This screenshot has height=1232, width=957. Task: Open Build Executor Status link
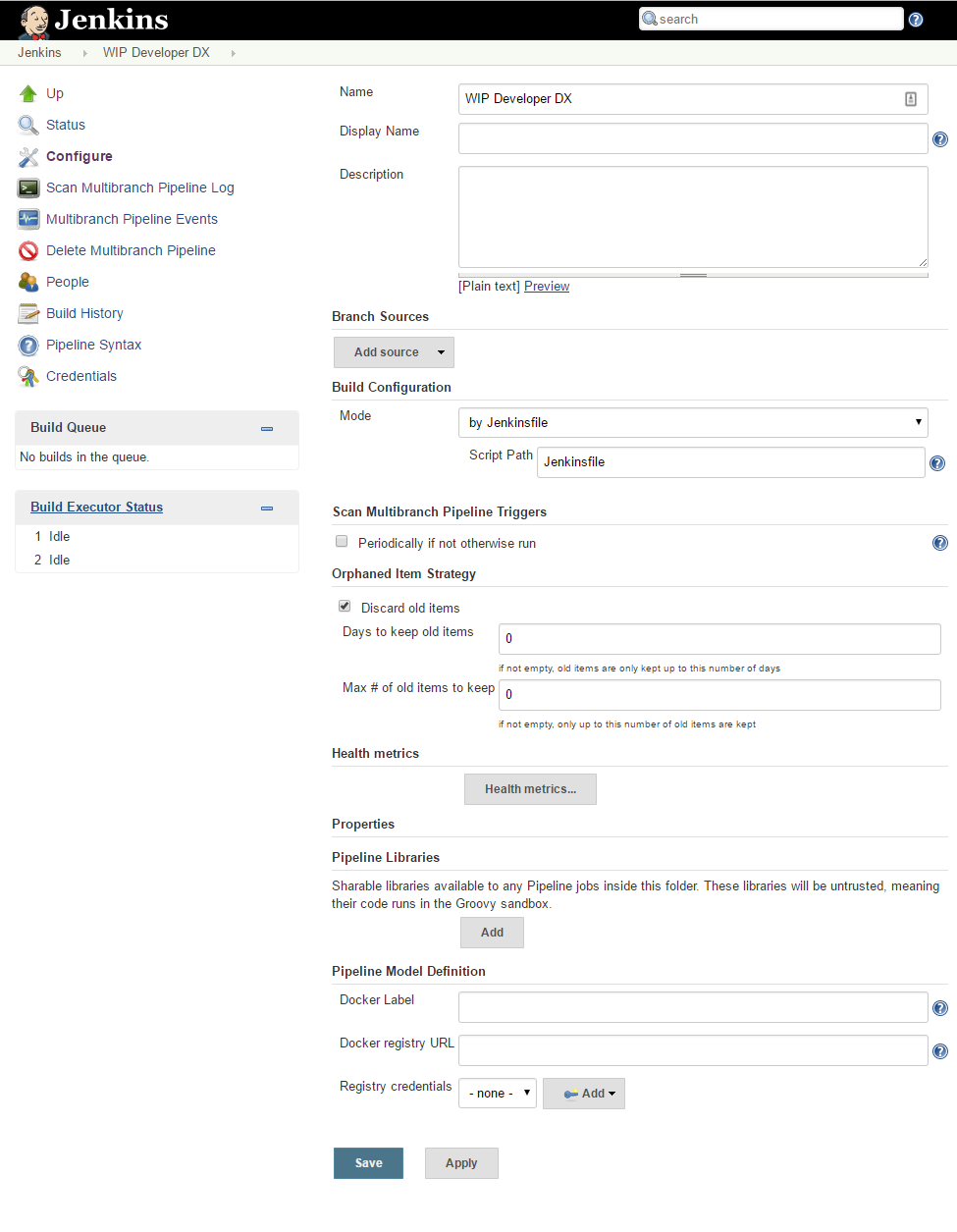pyautogui.click(x=96, y=508)
